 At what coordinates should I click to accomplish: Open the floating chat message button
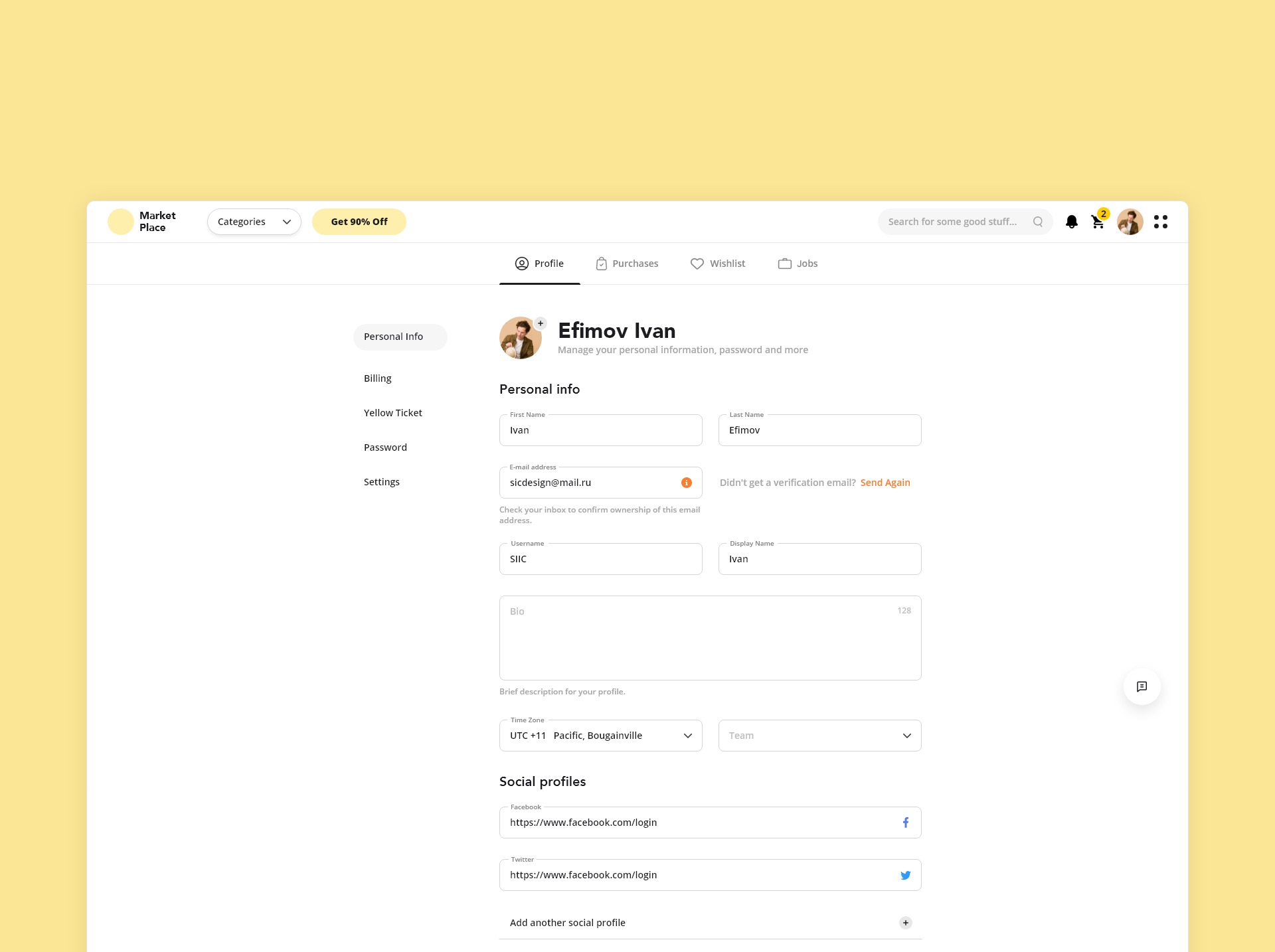[1142, 686]
